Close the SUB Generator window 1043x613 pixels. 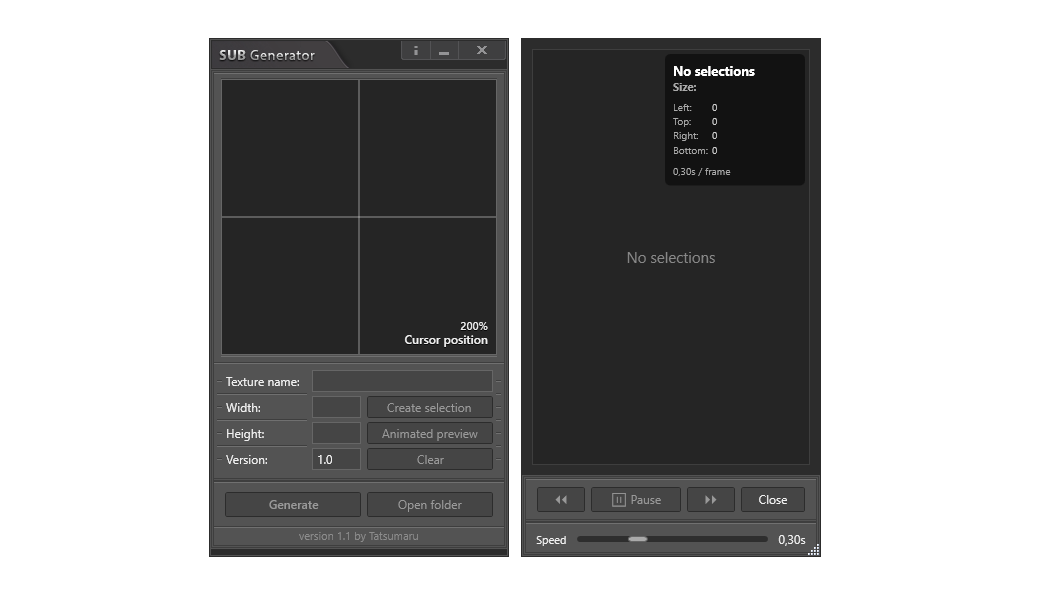(x=482, y=51)
